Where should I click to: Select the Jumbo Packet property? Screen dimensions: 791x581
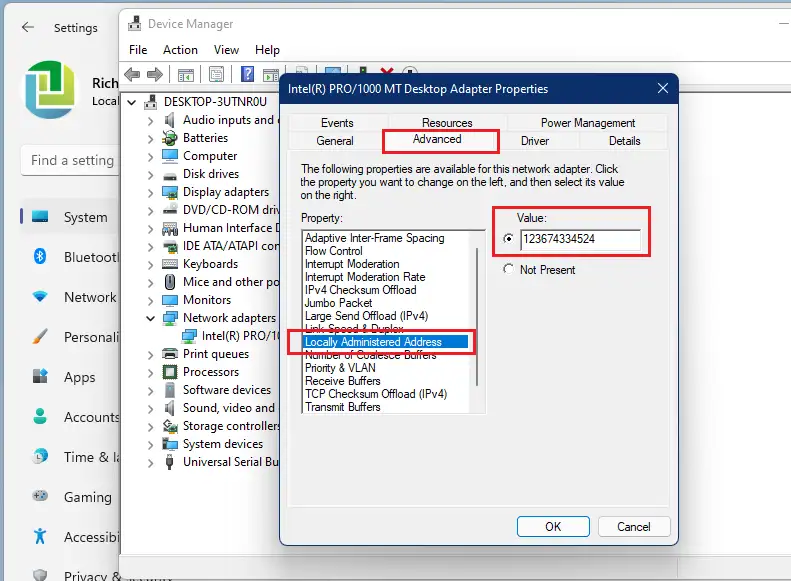[x=338, y=303]
